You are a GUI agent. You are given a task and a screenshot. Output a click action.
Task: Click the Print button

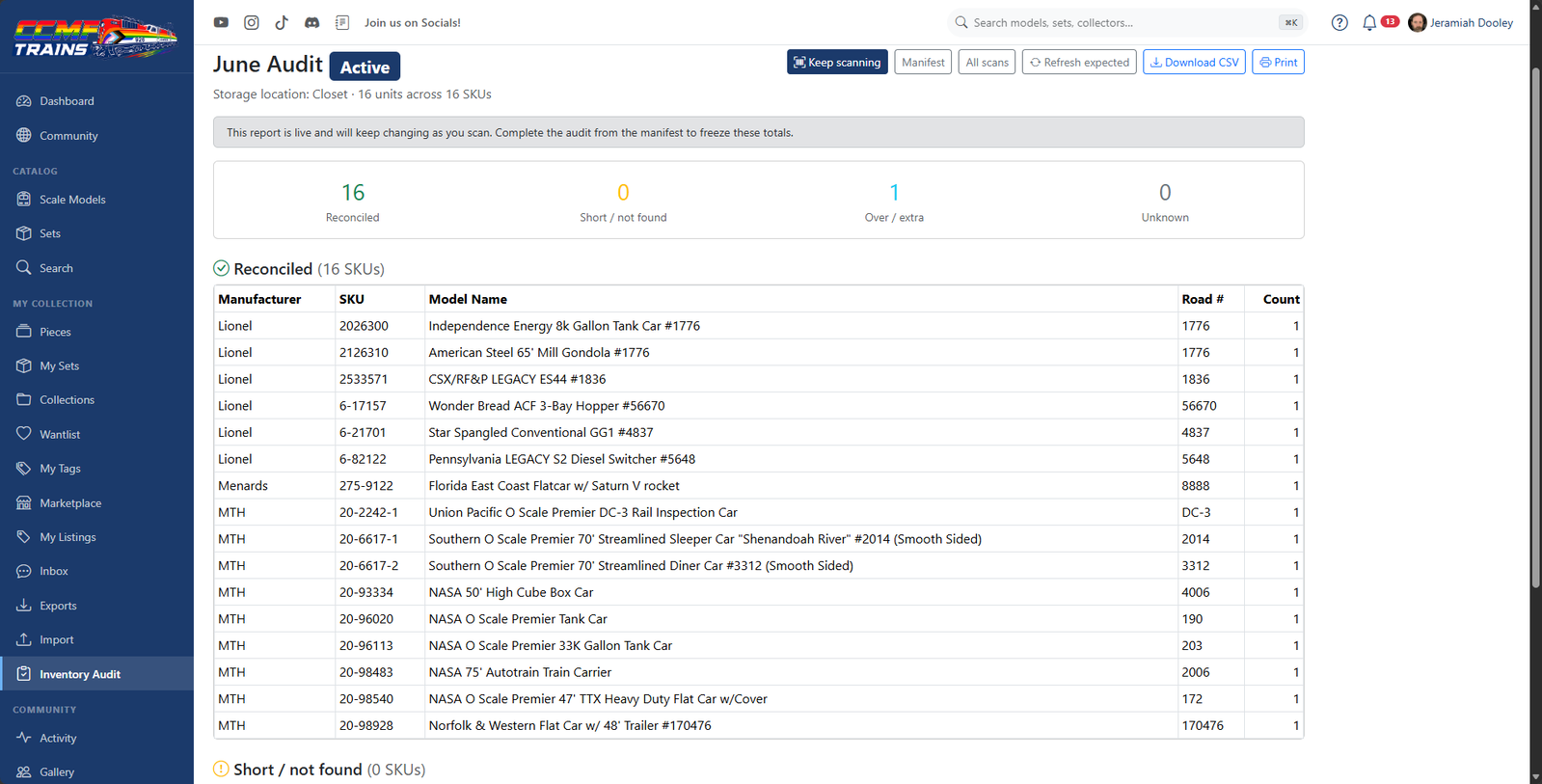point(1278,62)
